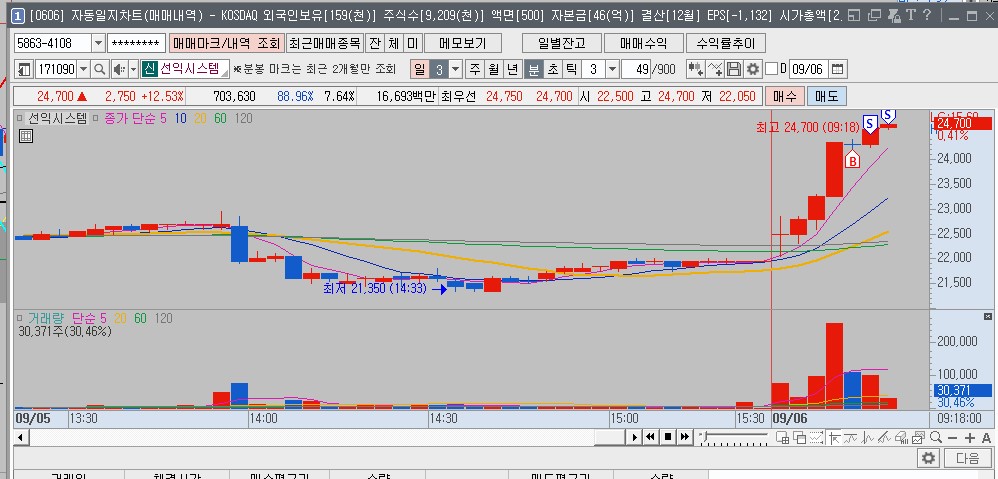Click the chart zoom range slider
This screenshot has width=998, height=479.
coord(734,437)
